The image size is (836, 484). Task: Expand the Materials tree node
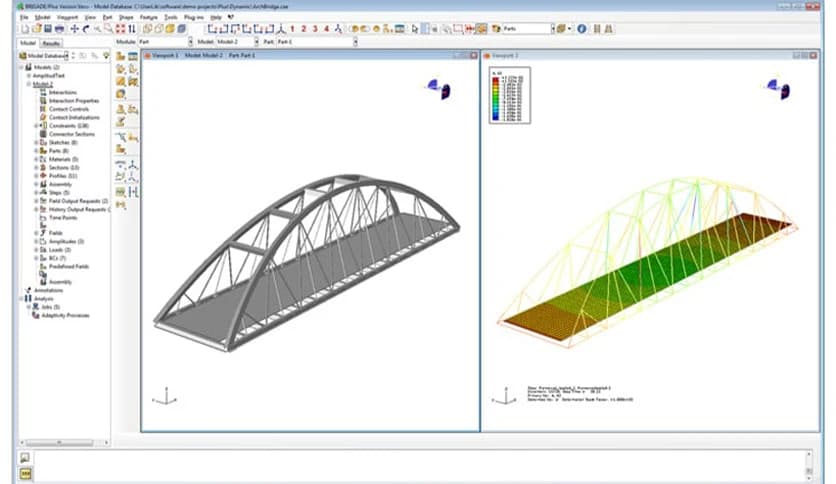(36, 159)
